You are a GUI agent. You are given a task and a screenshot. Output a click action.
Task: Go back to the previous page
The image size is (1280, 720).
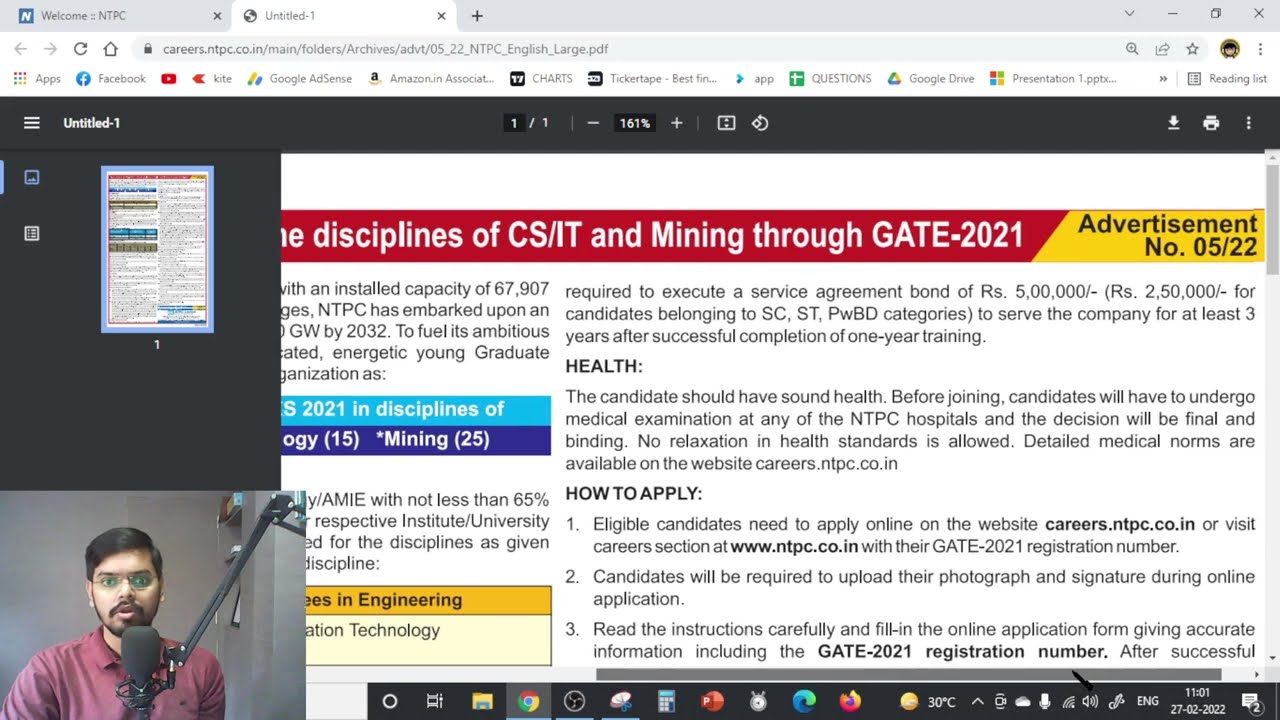(x=20, y=48)
